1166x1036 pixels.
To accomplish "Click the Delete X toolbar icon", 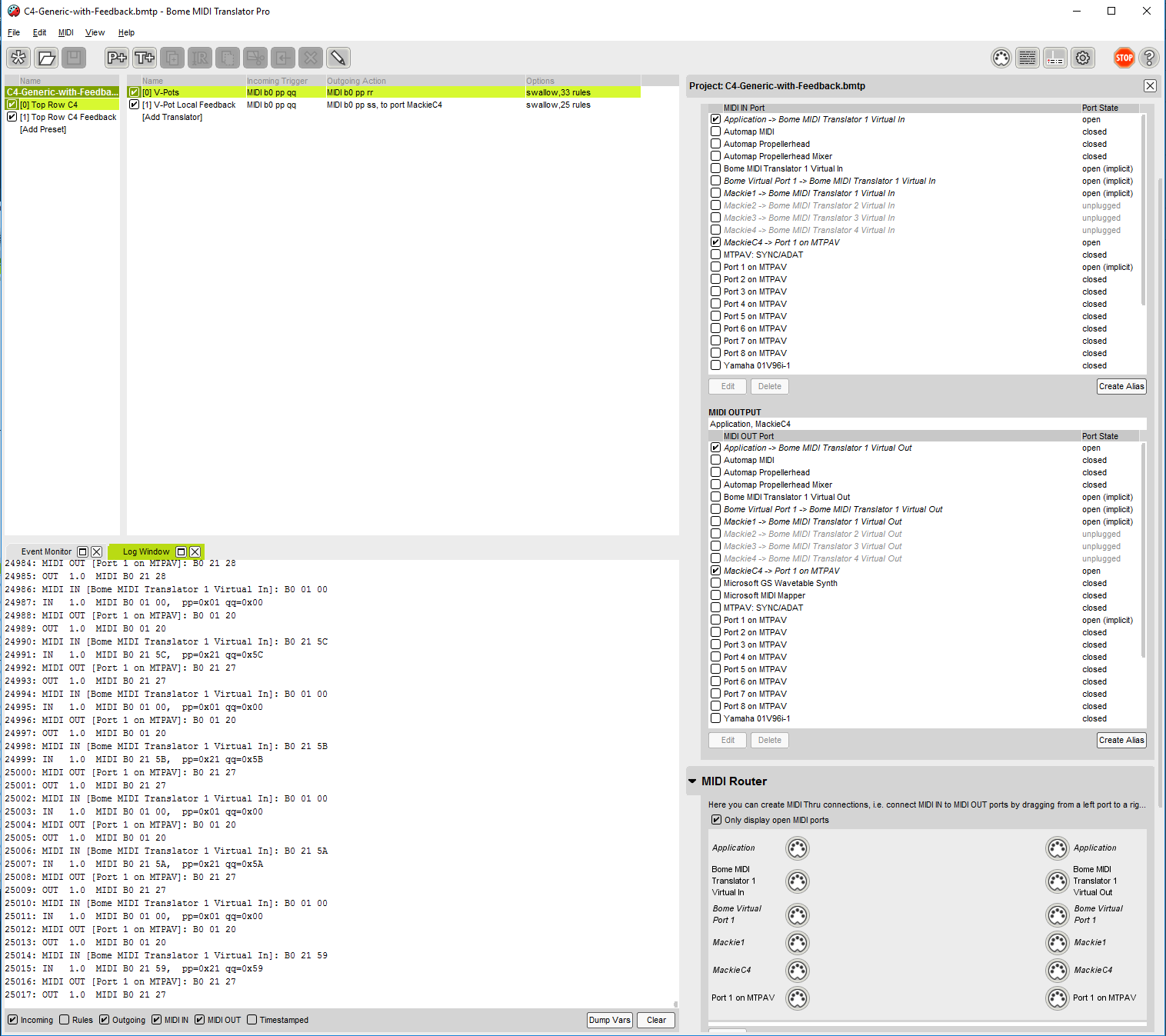I will pos(311,58).
